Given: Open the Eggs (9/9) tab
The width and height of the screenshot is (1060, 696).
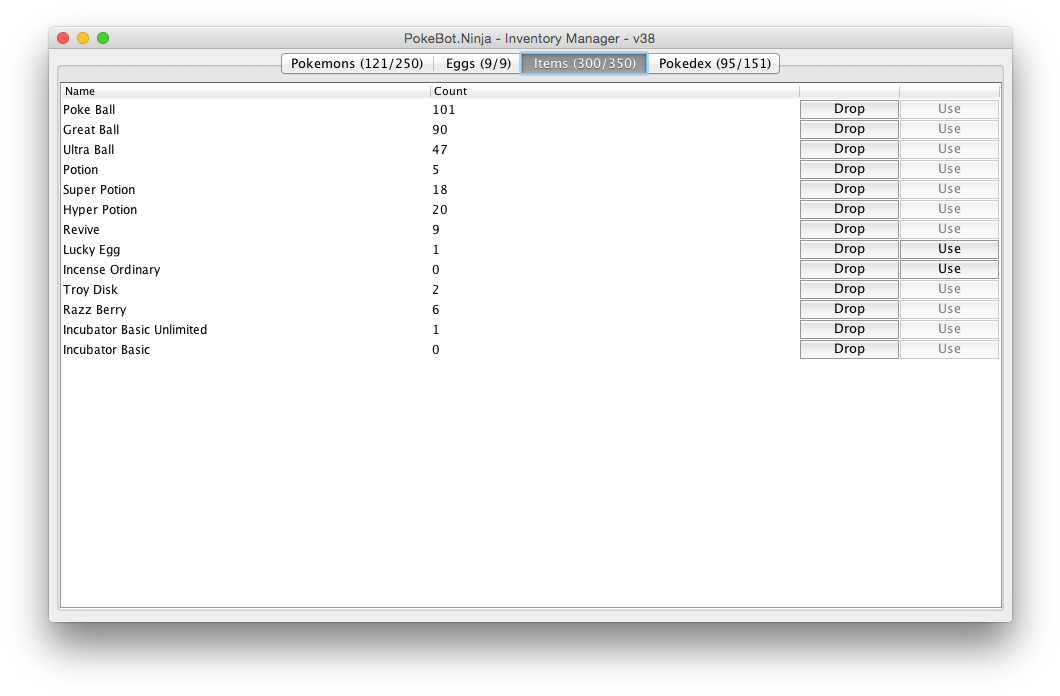Looking at the screenshot, I should pos(478,64).
